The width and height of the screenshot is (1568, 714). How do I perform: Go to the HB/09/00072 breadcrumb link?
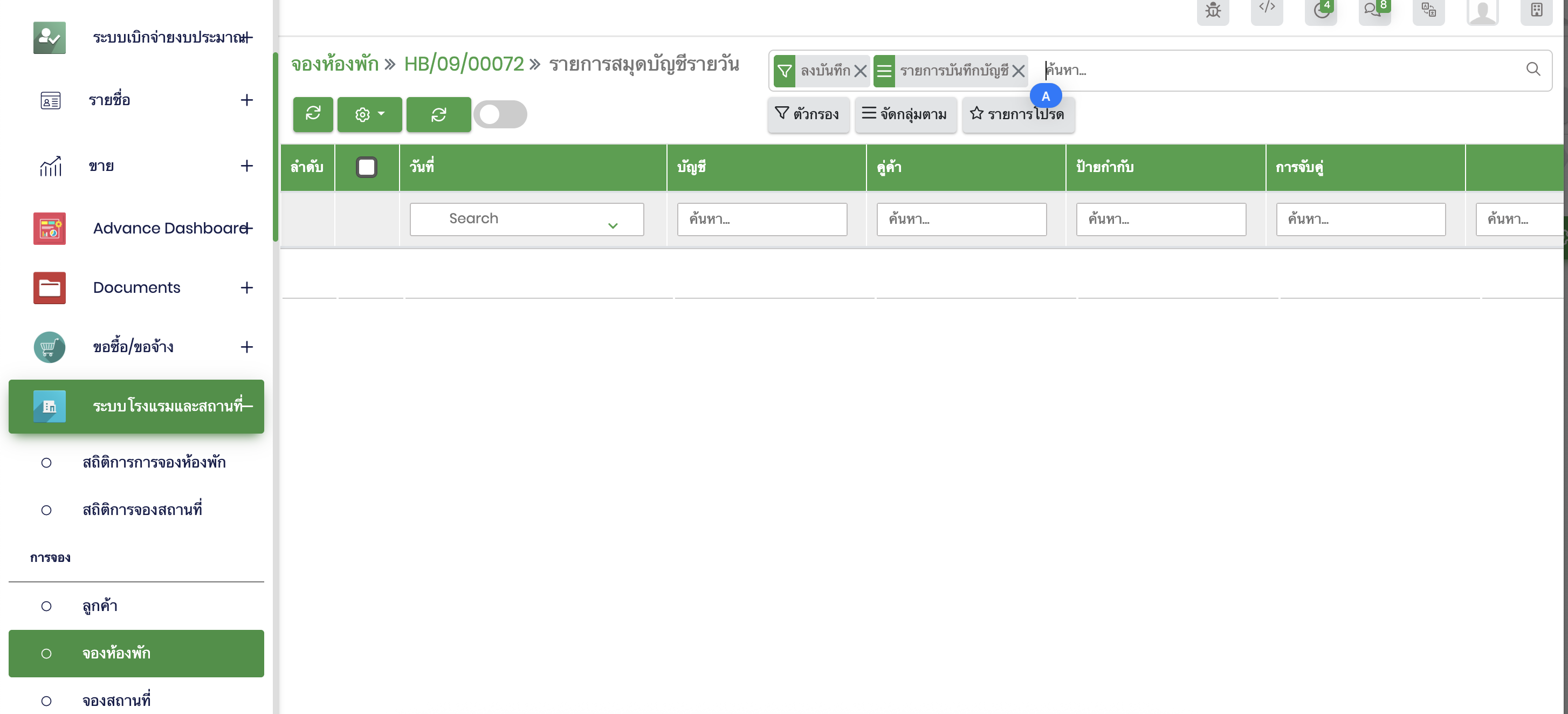463,64
